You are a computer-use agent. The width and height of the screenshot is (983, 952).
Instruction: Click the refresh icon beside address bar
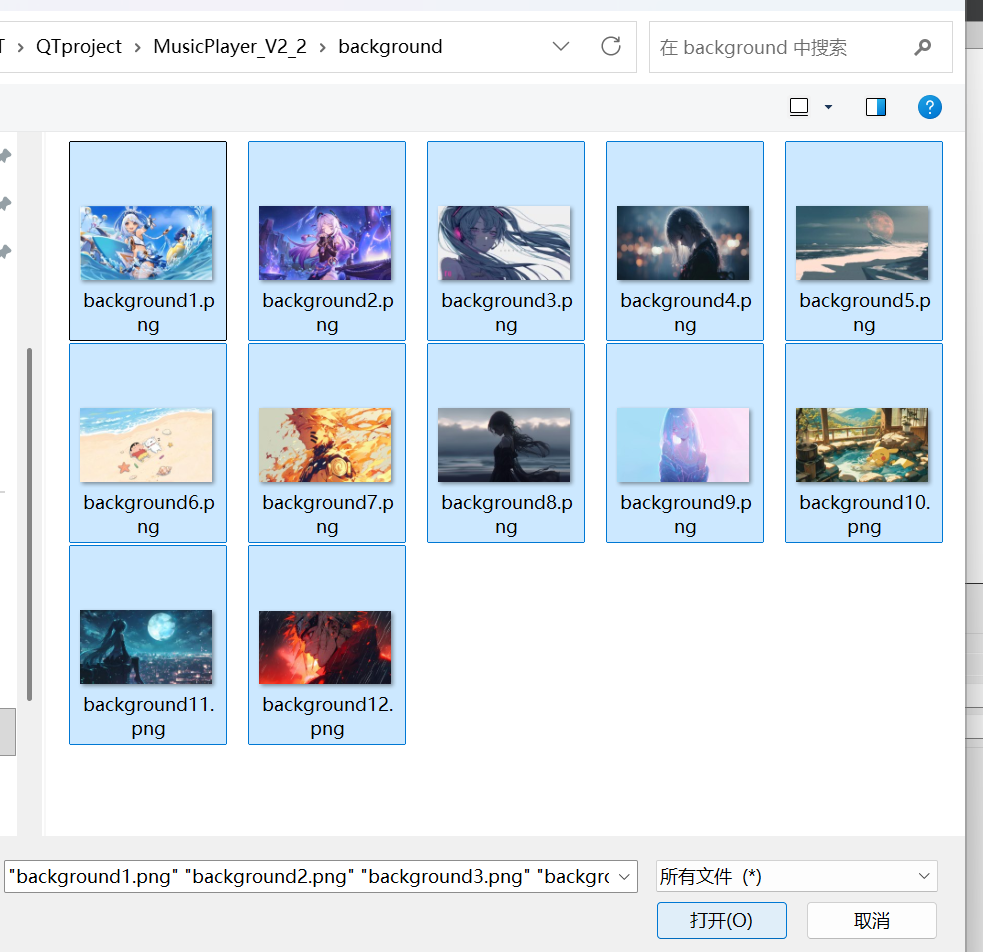click(611, 46)
